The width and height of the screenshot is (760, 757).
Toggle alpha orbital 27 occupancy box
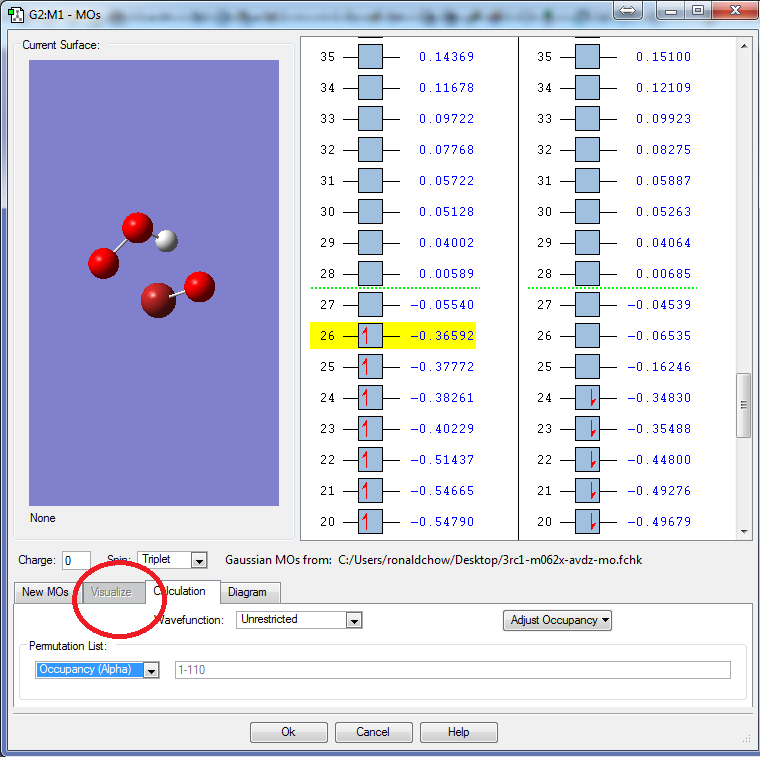(x=370, y=304)
